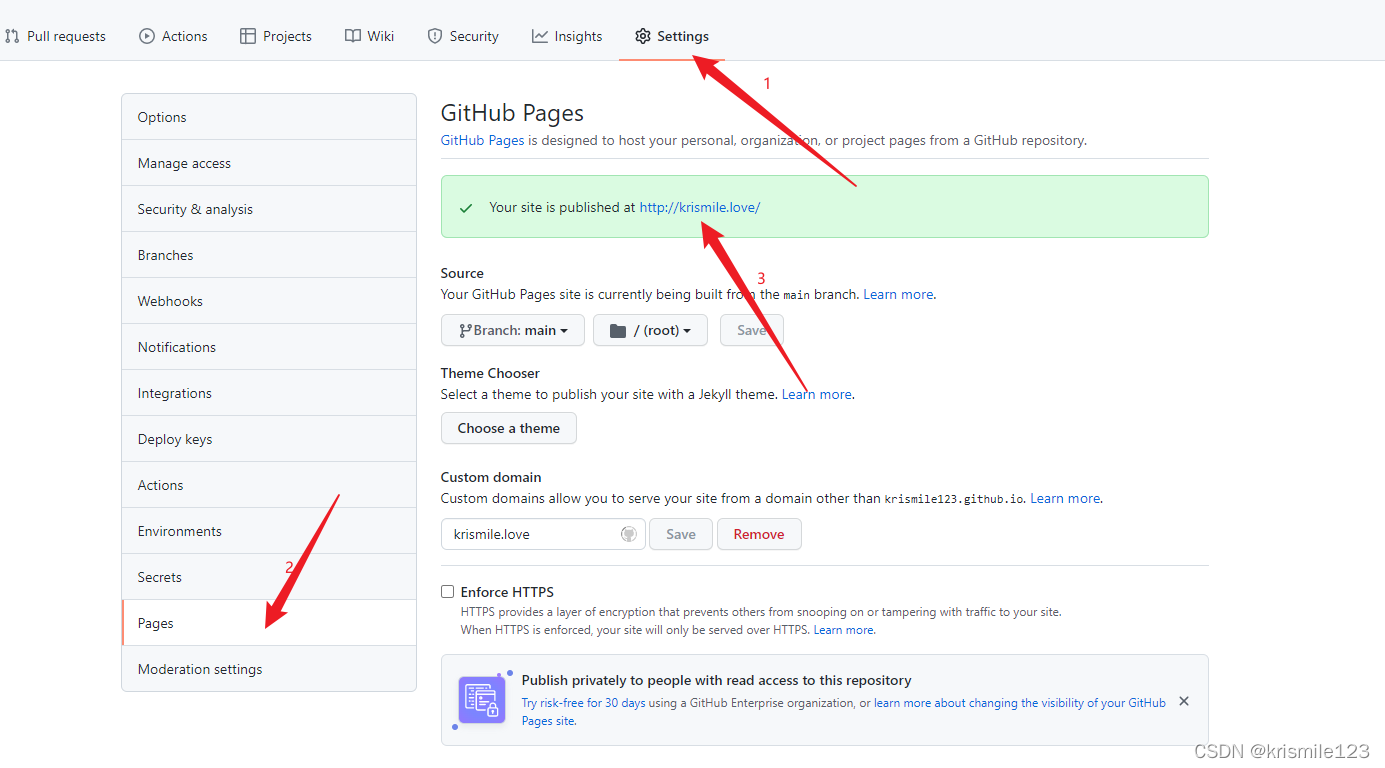The image size is (1385, 768).
Task: Click the Actions play circle icon
Action: [x=147, y=36]
